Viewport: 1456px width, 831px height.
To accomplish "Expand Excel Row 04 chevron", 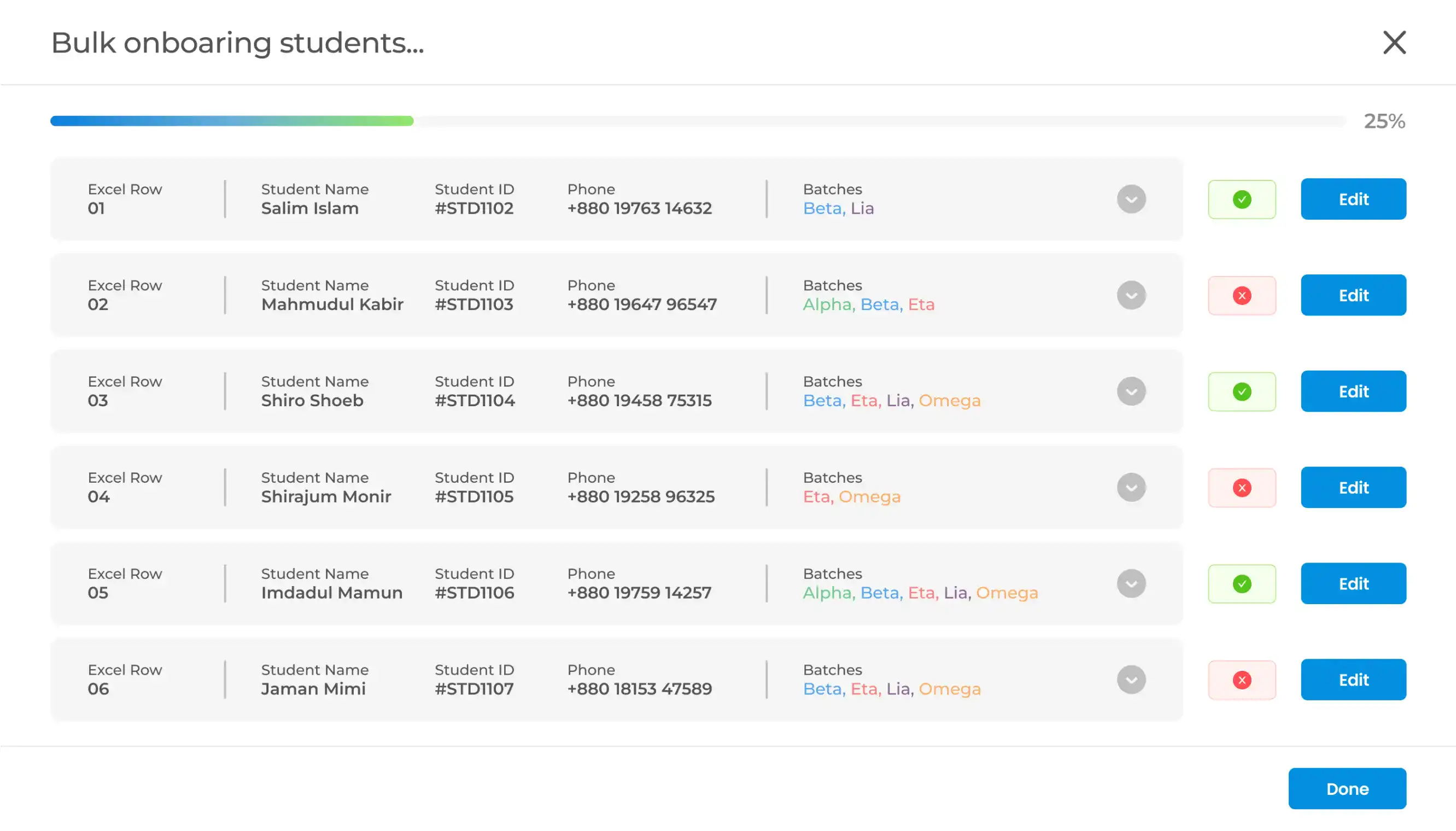I will pyautogui.click(x=1131, y=488).
